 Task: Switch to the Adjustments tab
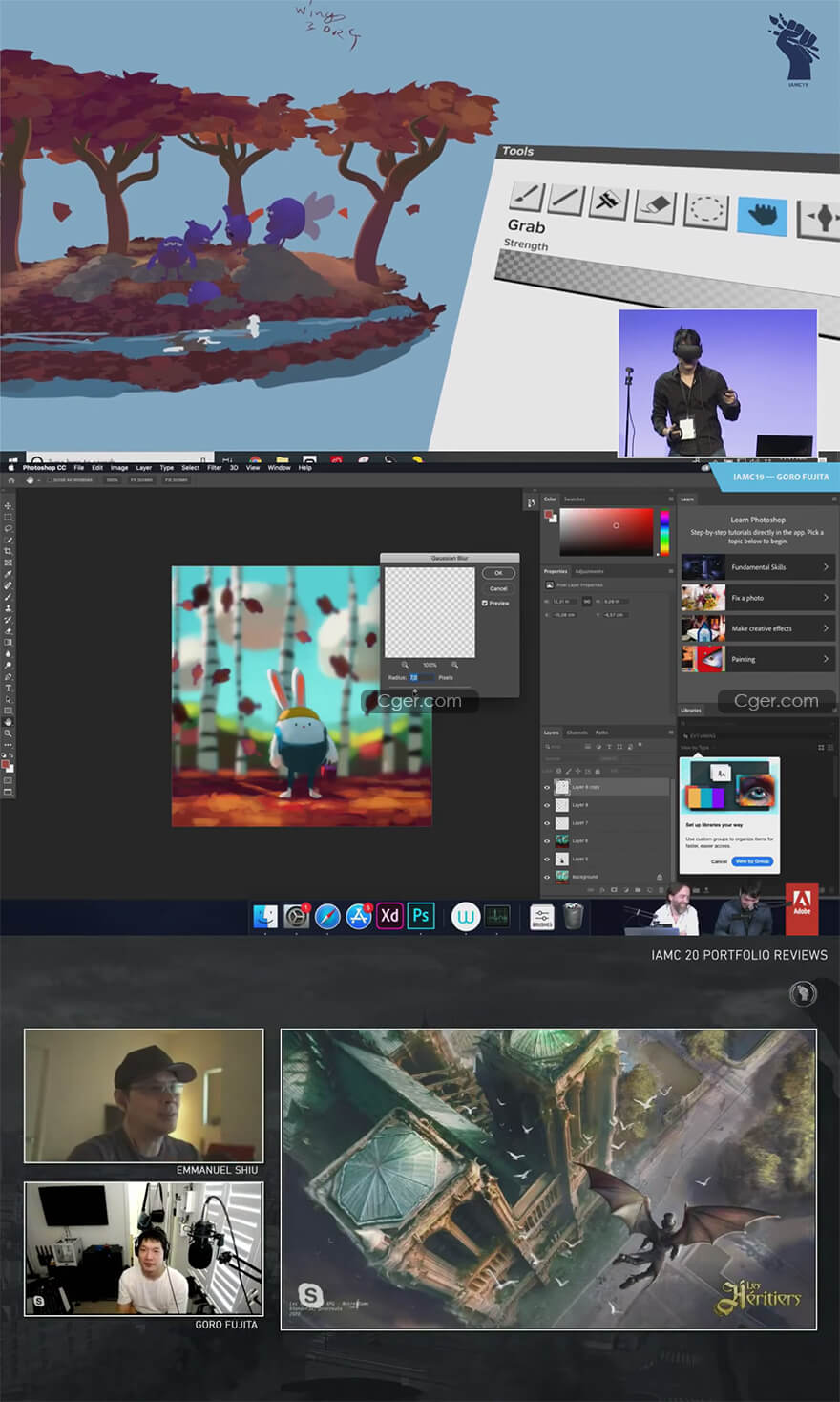(x=590, y=571)
